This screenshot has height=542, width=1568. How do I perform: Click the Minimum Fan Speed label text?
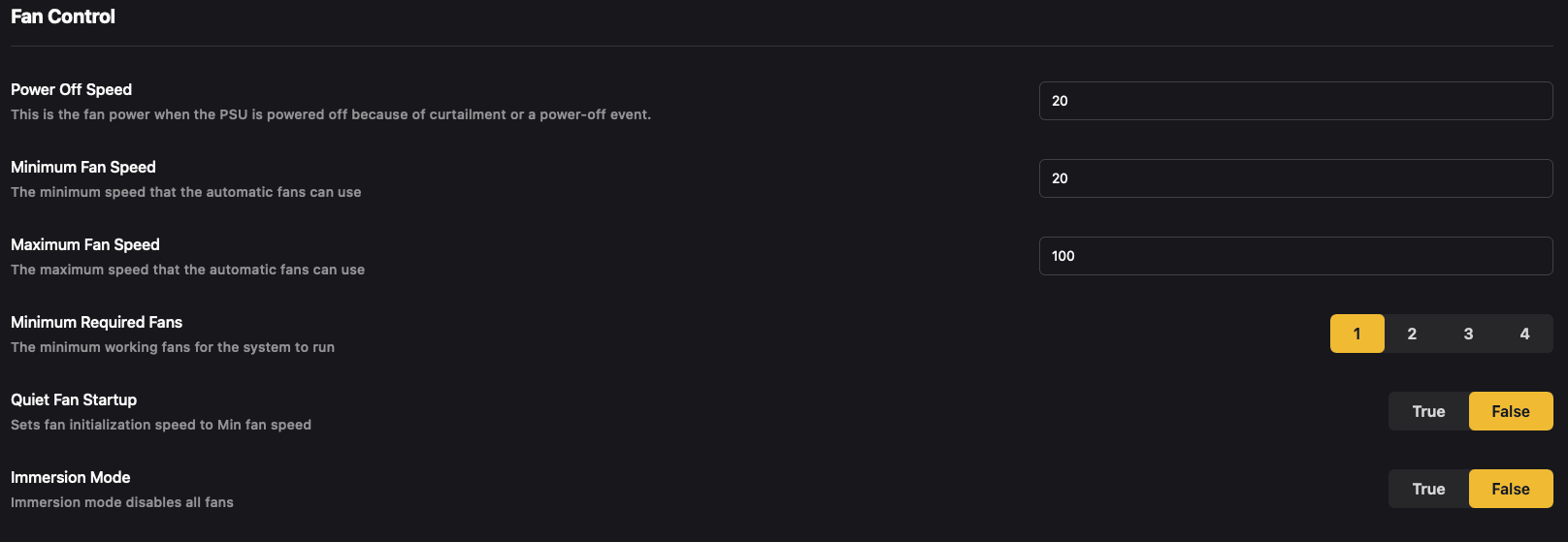(x=82, y=167)
